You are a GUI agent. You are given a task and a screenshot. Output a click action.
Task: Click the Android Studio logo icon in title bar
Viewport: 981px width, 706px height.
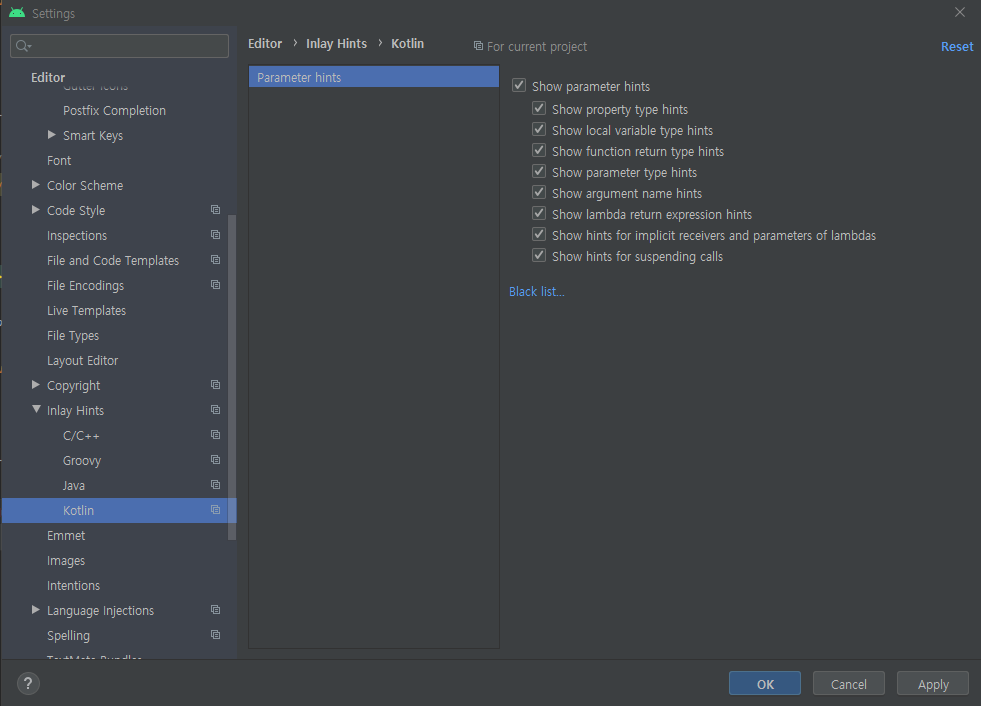click(x=17, y=13)
